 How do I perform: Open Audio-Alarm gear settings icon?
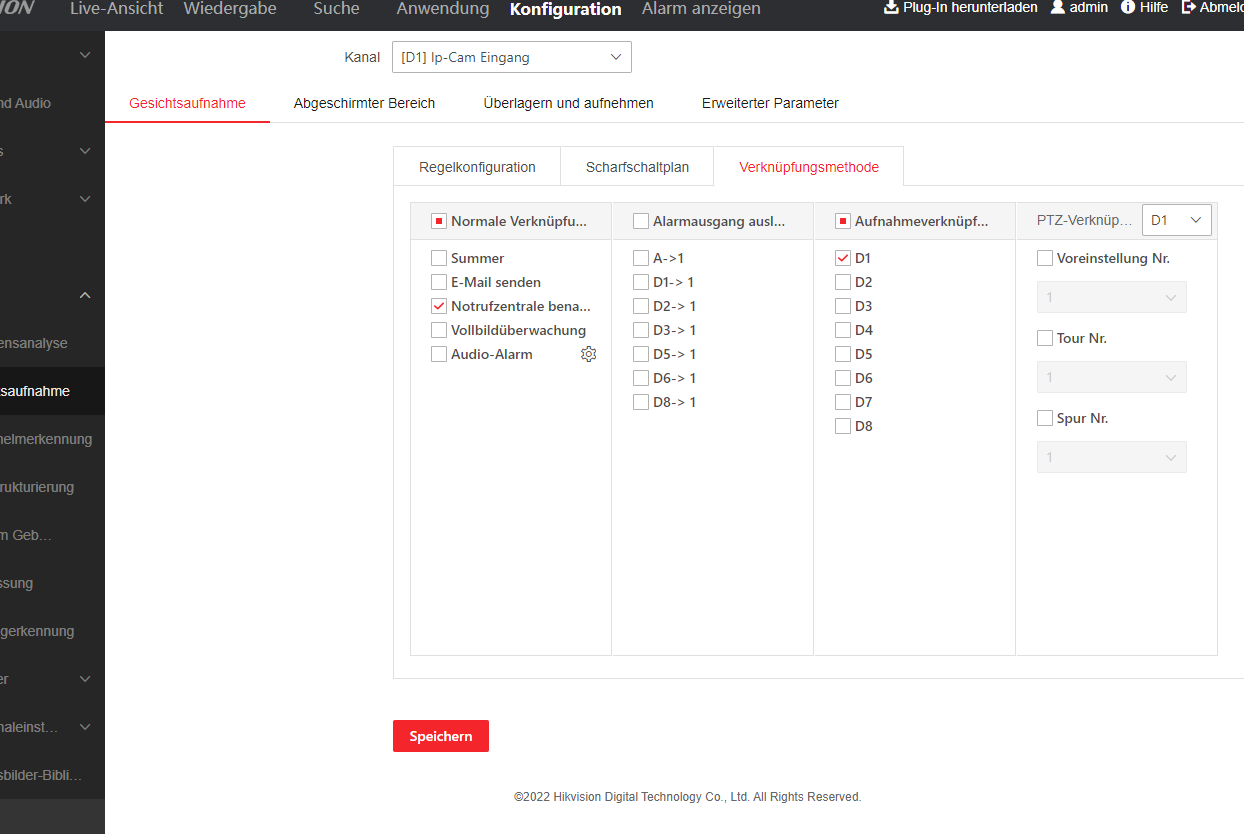588,354
